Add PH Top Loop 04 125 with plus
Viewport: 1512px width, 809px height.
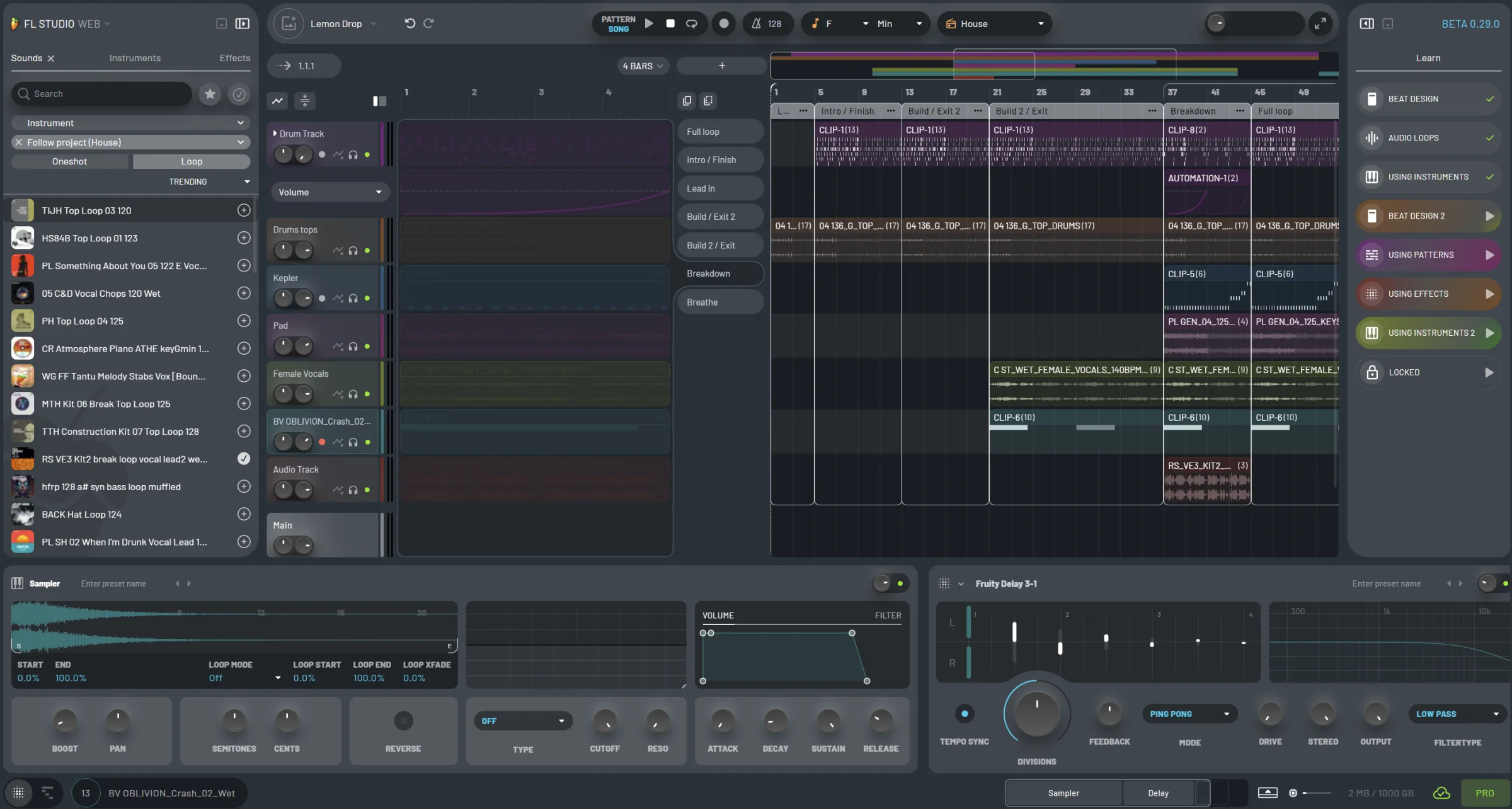coord(244,321)
